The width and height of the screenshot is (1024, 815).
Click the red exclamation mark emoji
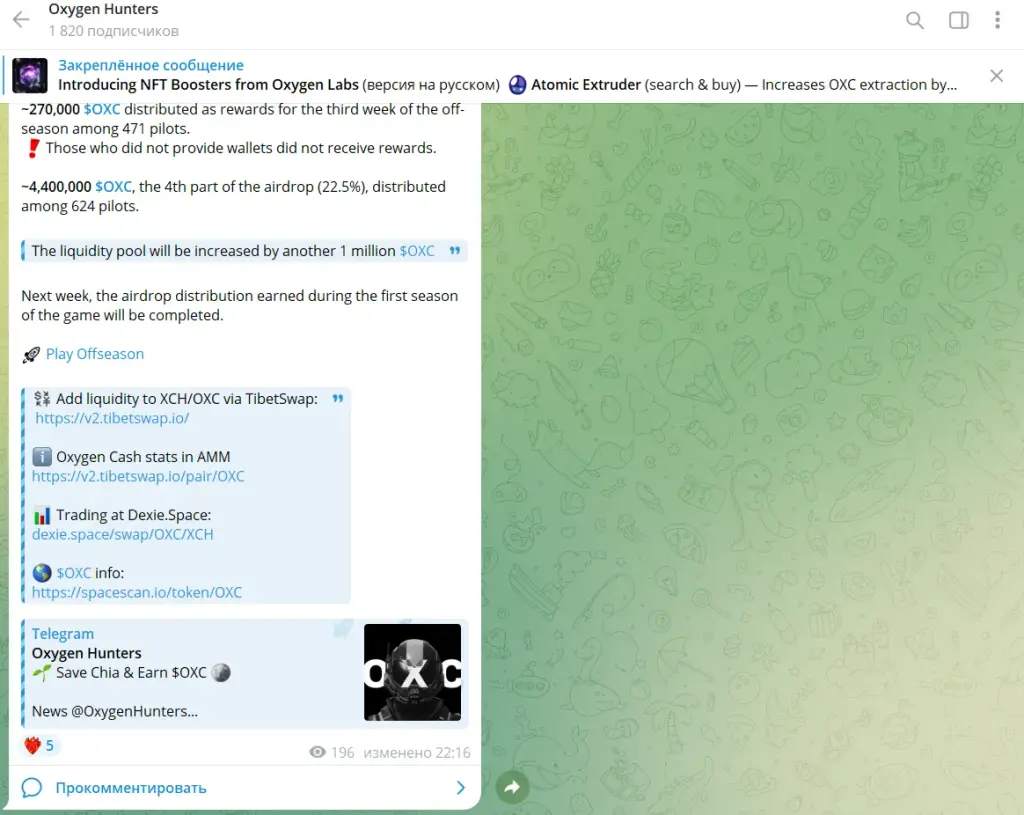[33, 148]
